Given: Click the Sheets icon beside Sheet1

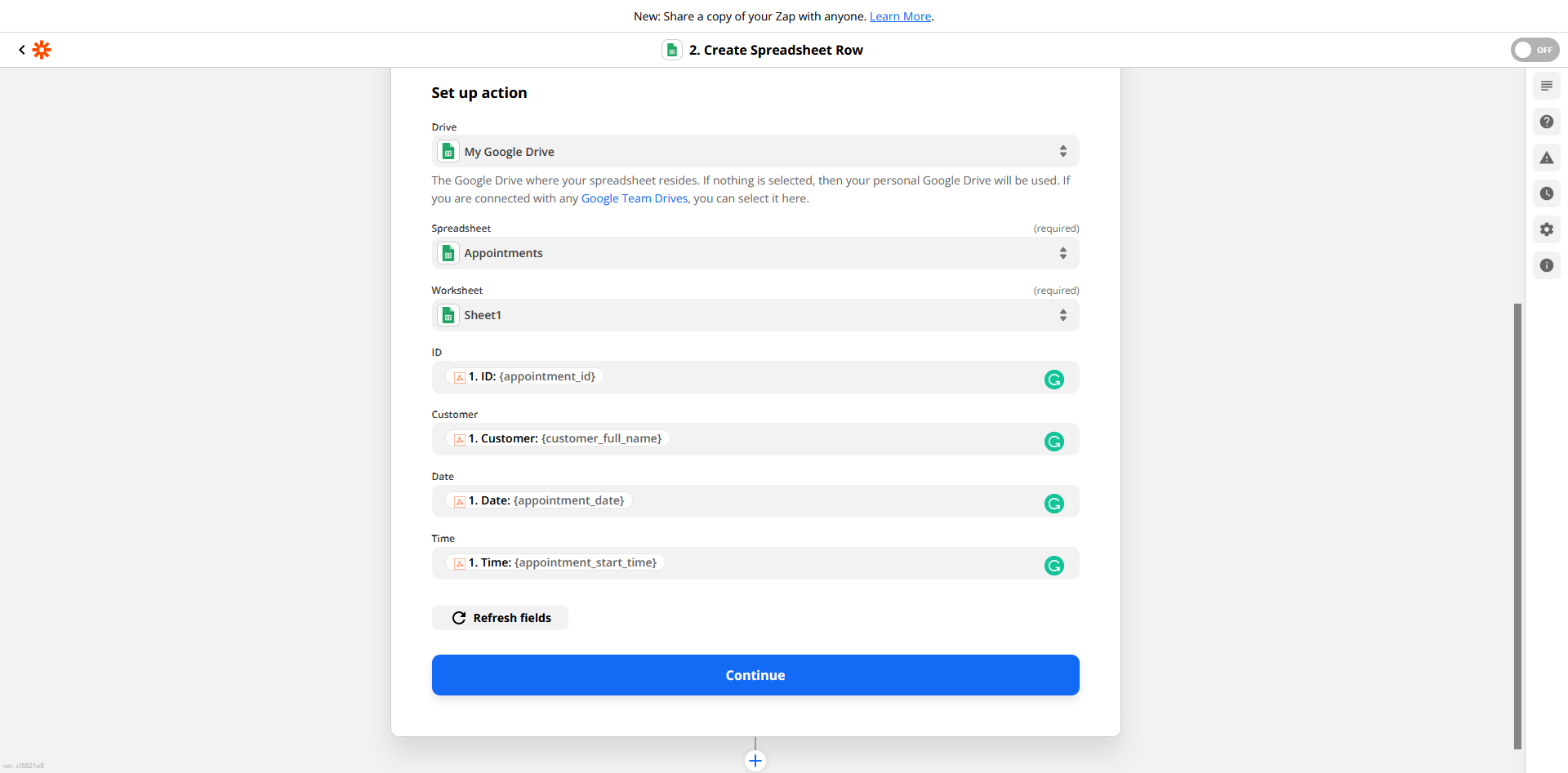Looking at the screenshot, I should coord(448,315).
